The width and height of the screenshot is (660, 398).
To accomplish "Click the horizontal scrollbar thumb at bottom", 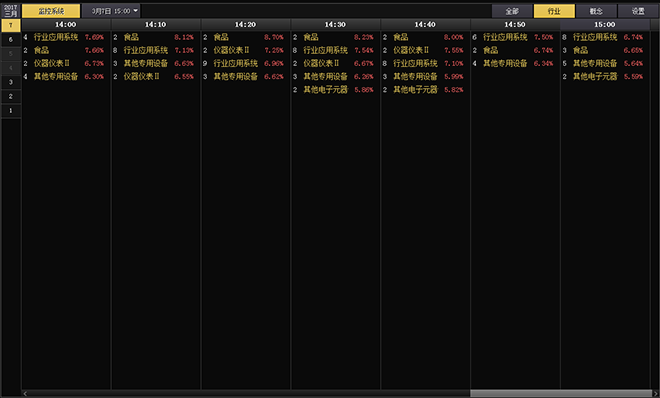I will pos(561,393).
